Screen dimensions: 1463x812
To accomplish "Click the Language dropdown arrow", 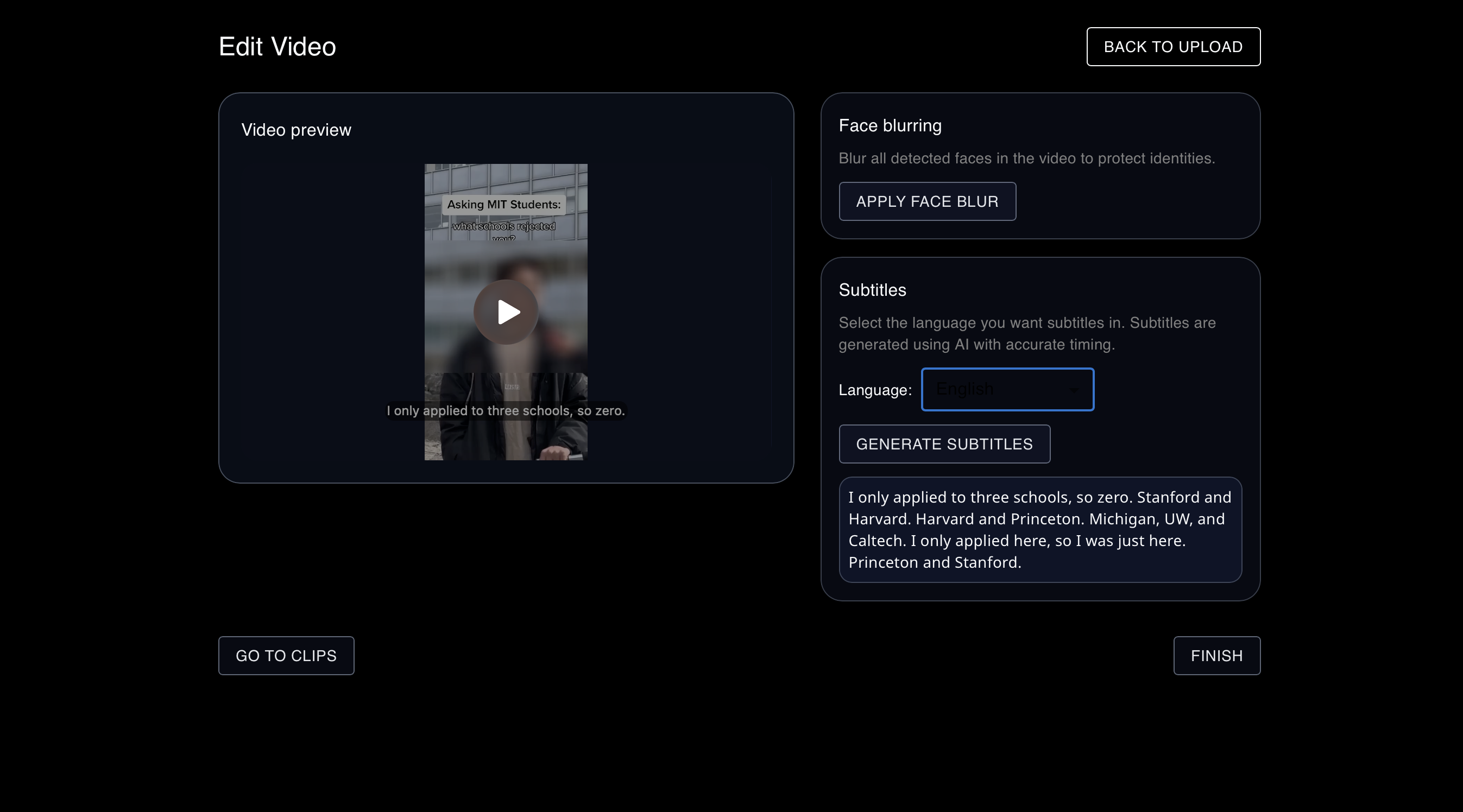I will point(1074,390).
